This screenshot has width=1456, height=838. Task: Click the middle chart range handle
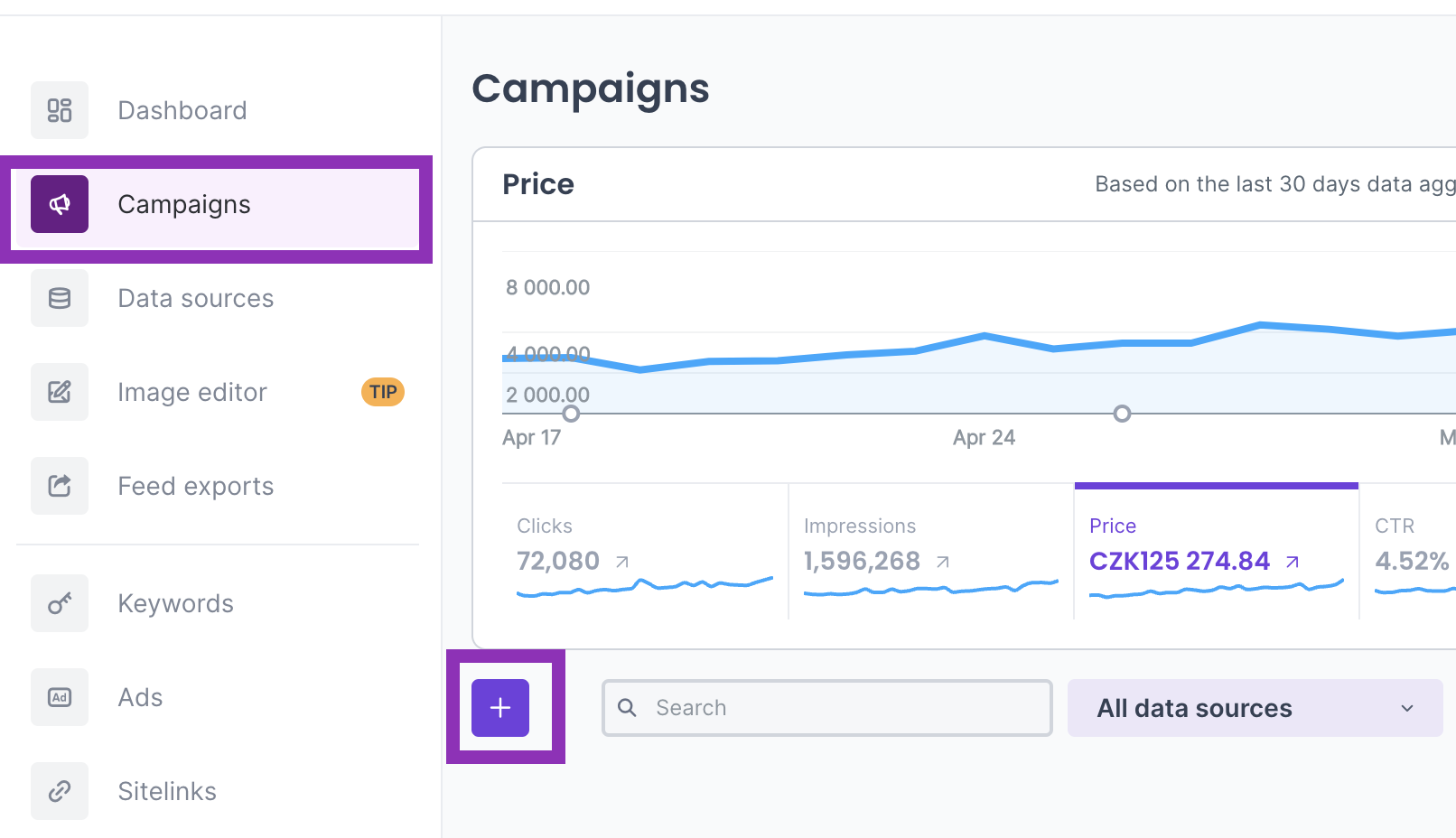(1122, 414)
